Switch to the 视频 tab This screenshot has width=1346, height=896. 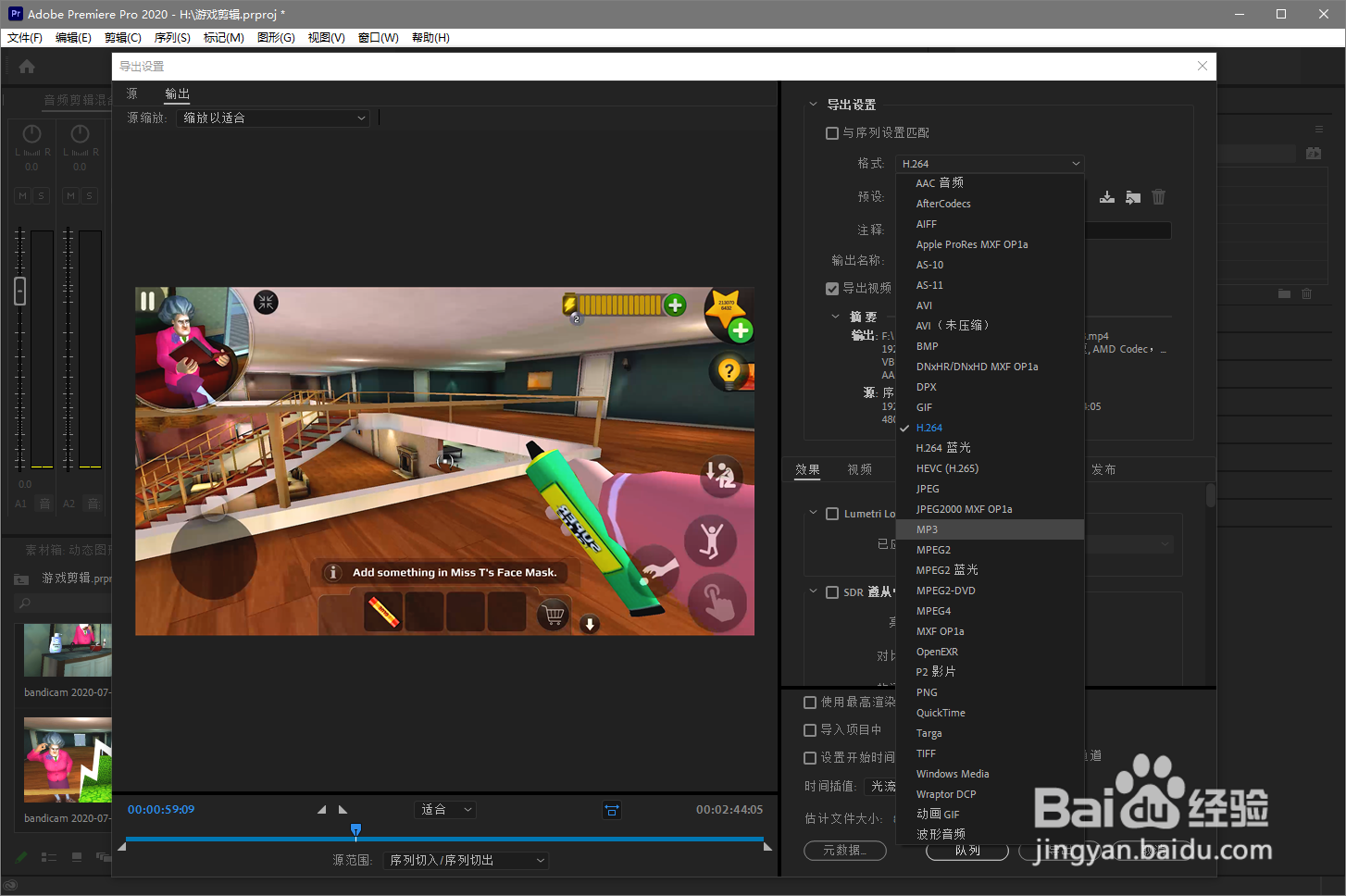pos(860,470)
